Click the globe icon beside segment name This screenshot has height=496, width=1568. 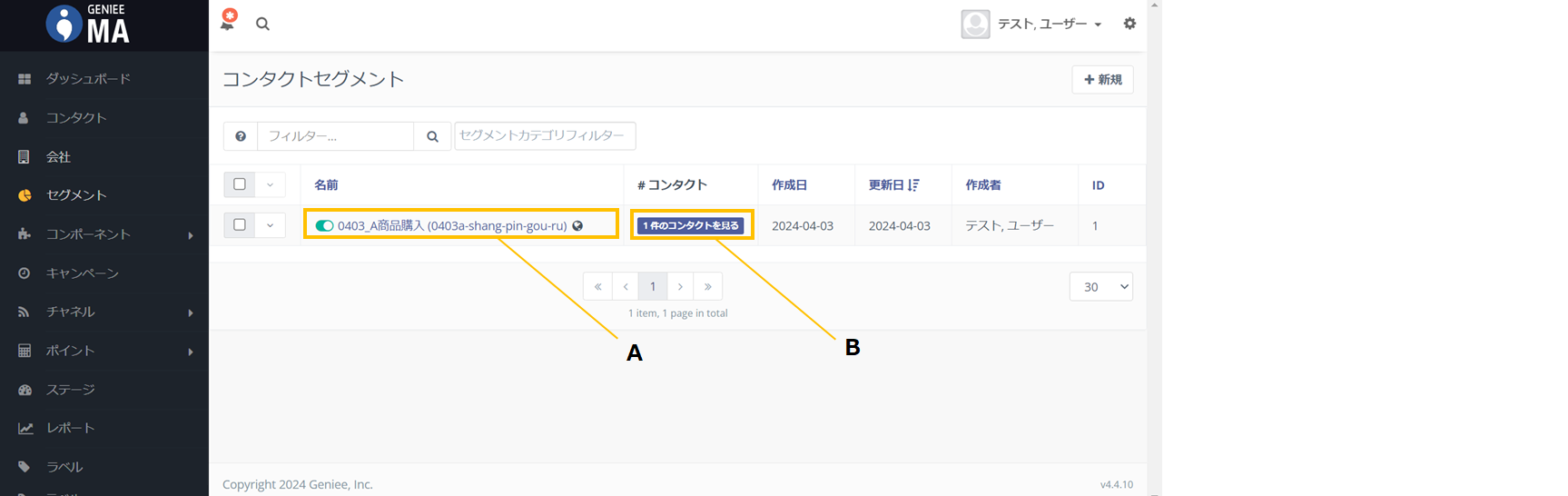click(577, 225)
